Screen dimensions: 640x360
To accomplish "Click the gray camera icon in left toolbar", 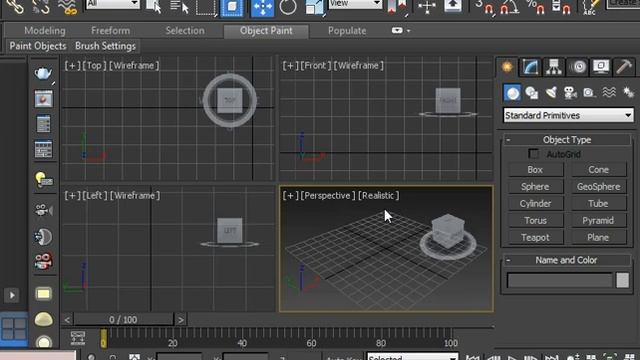I will click(43, 210).
